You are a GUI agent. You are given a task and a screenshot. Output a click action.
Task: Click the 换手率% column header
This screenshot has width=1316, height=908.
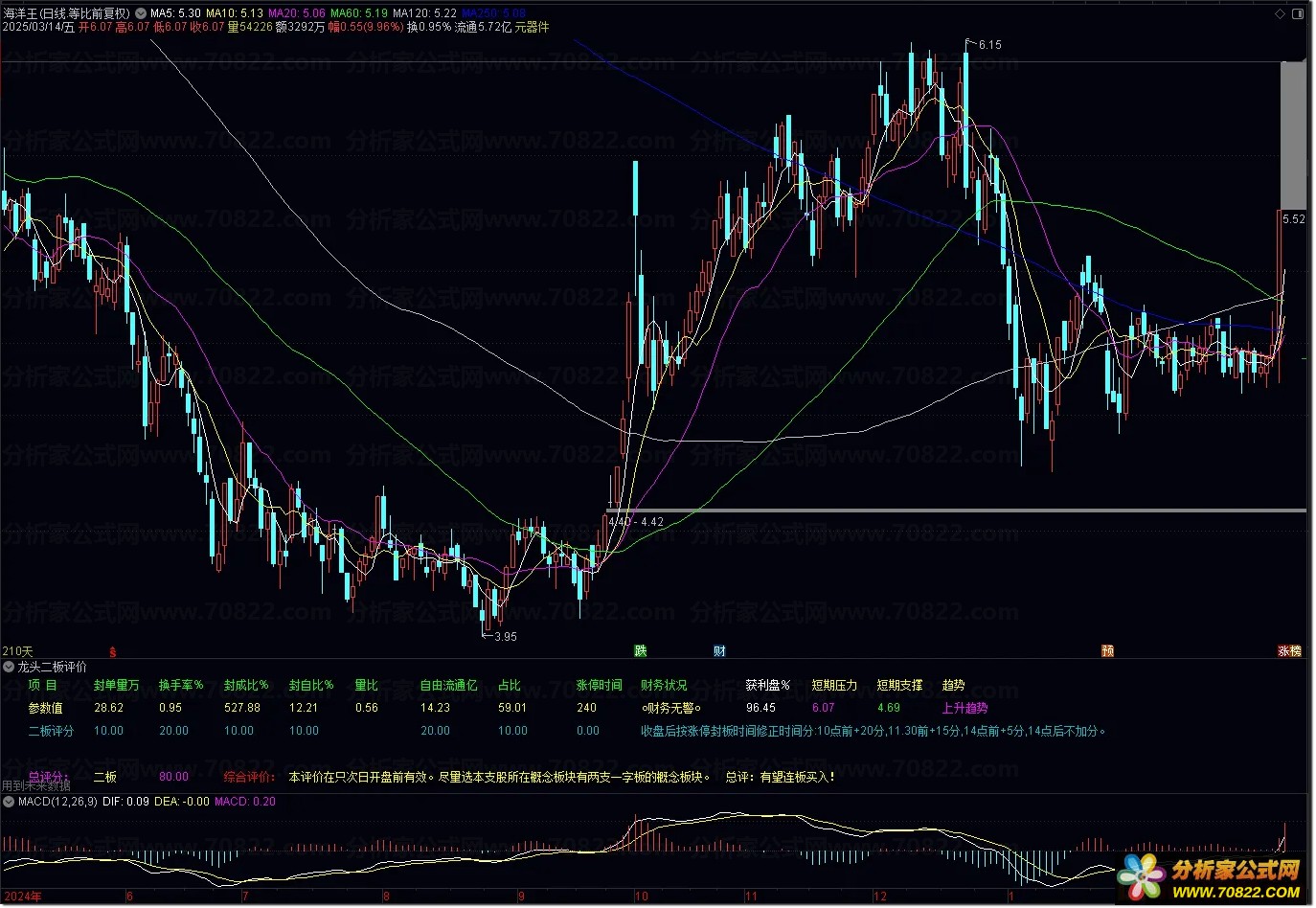(181, 686)
